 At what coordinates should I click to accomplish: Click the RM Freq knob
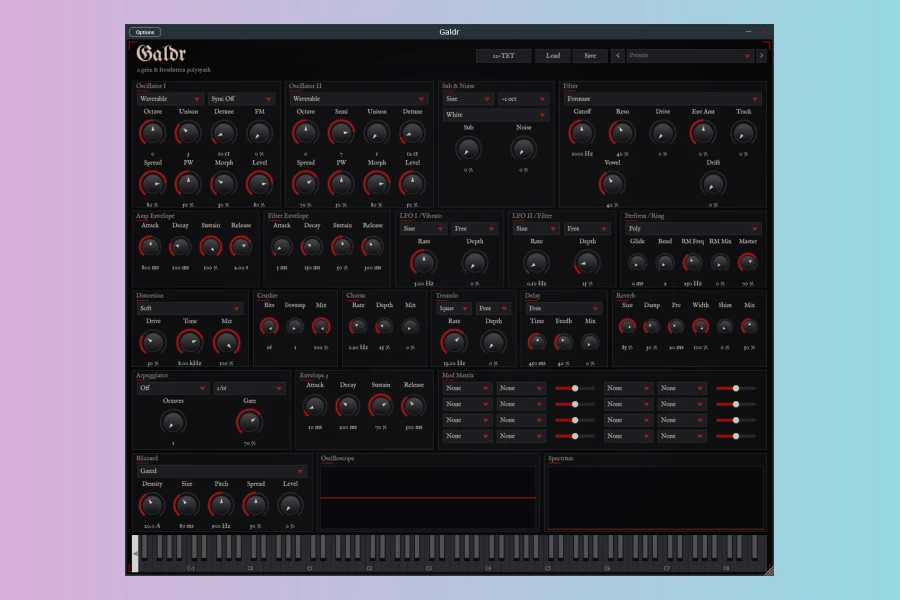(x=692, y=263)
